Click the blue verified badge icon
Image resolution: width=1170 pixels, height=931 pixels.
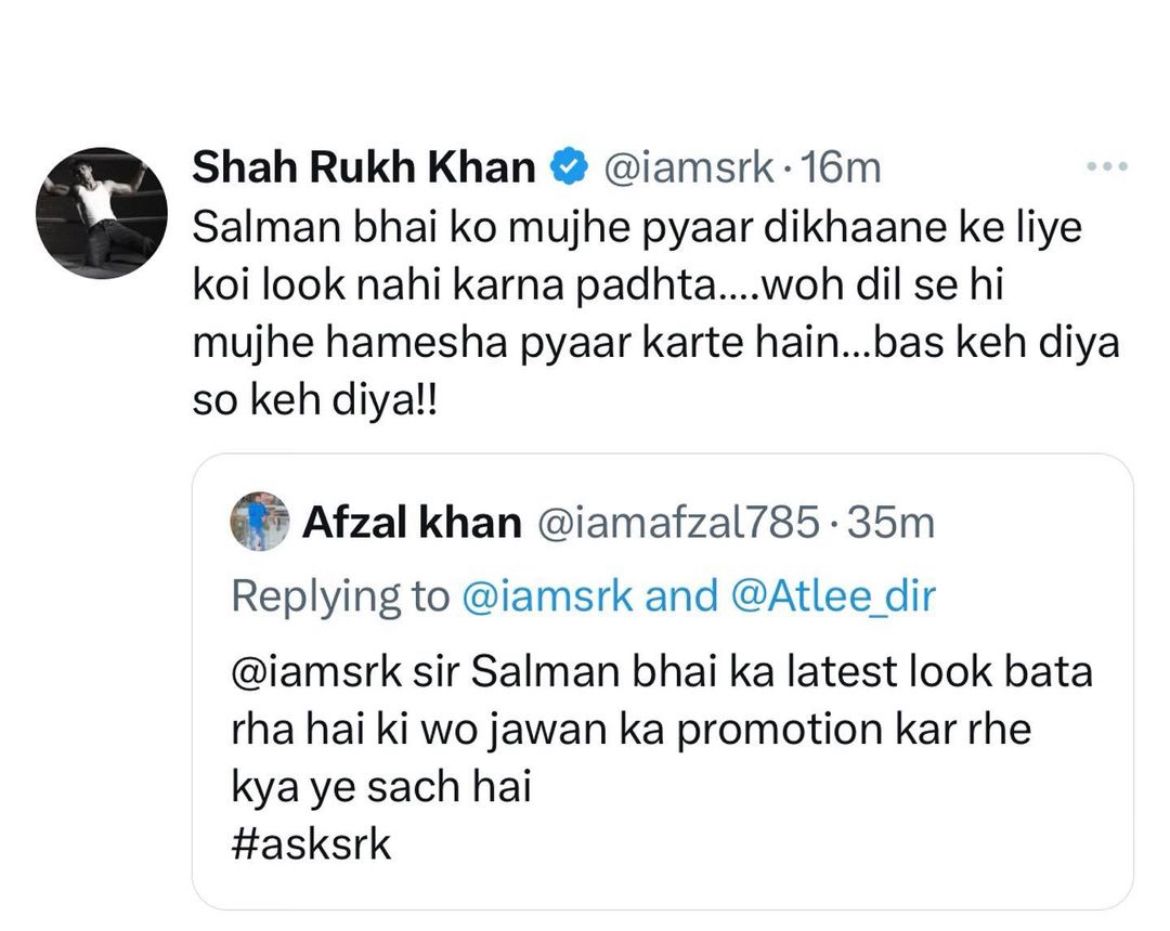pyautogui.click(x=569, y=168)
